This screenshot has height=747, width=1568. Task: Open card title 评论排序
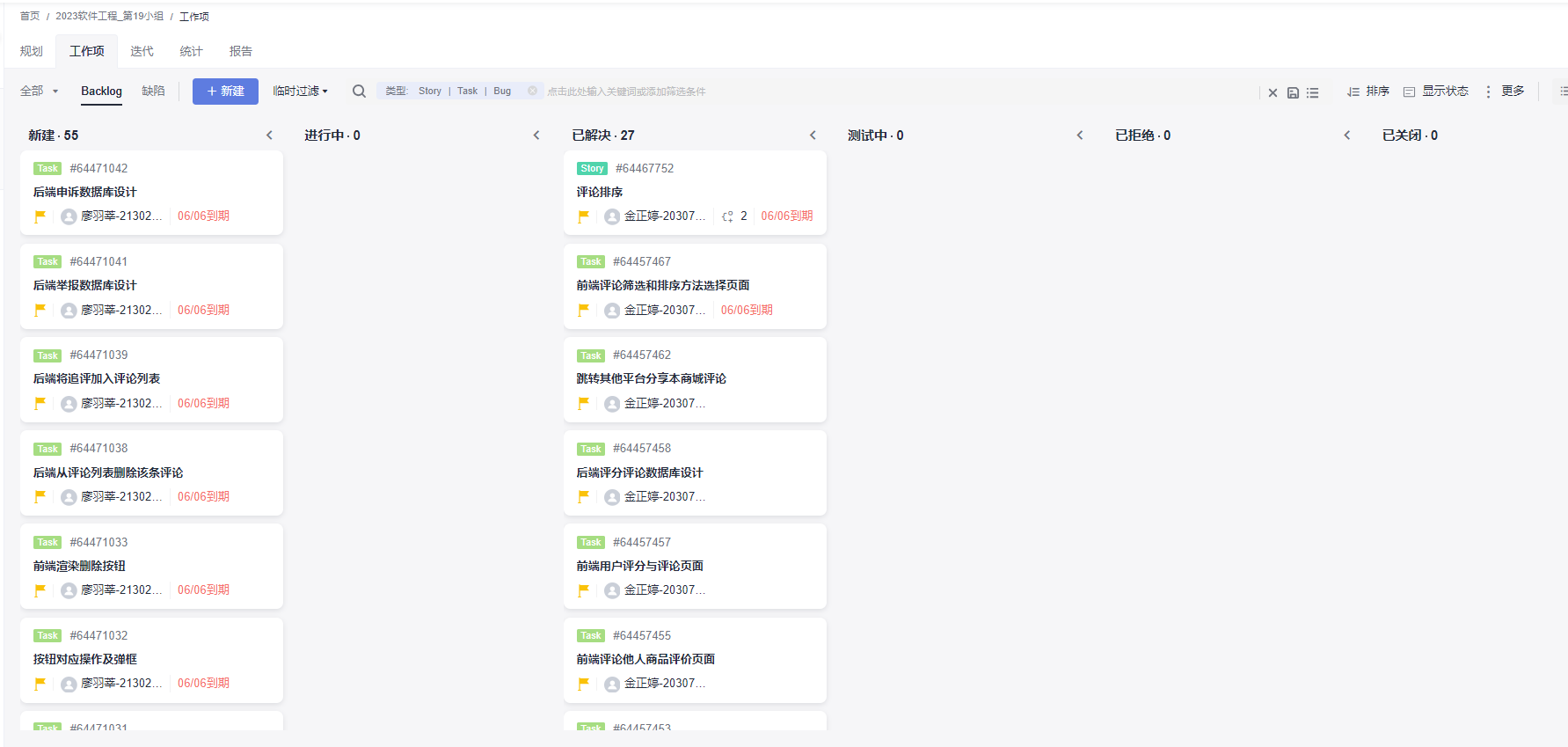click(x=600, y=192)
